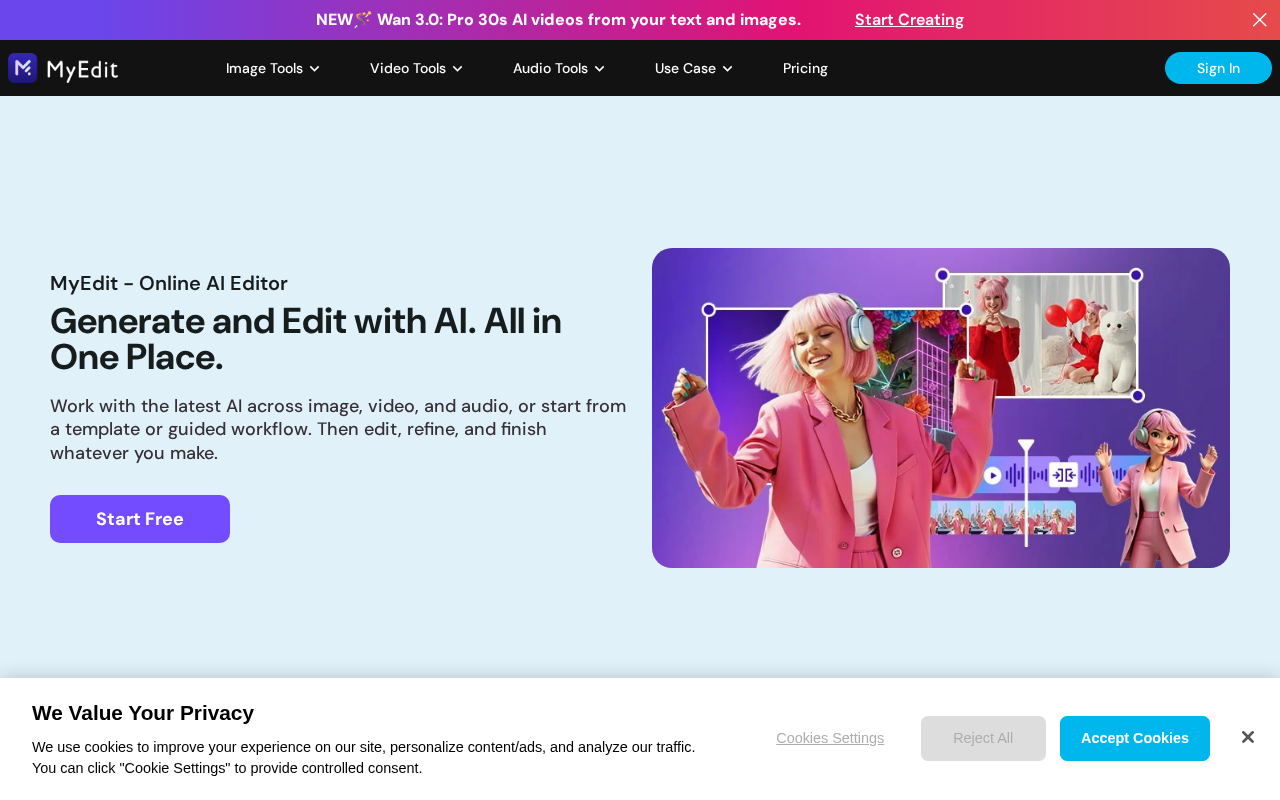
Task: Click the Sign In button
Action: [1218, 68]
